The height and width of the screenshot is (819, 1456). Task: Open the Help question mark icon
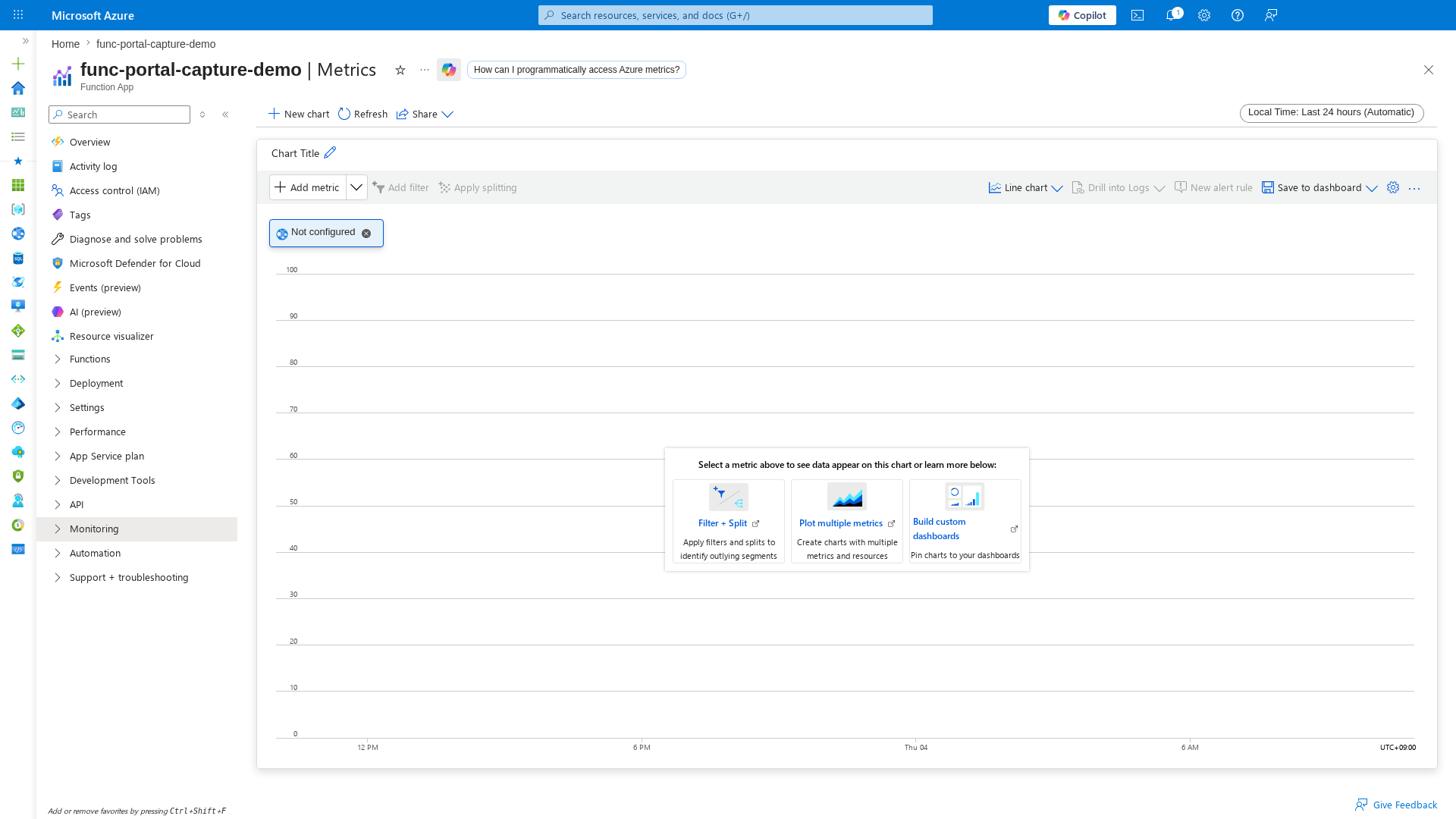[1238, 15]
